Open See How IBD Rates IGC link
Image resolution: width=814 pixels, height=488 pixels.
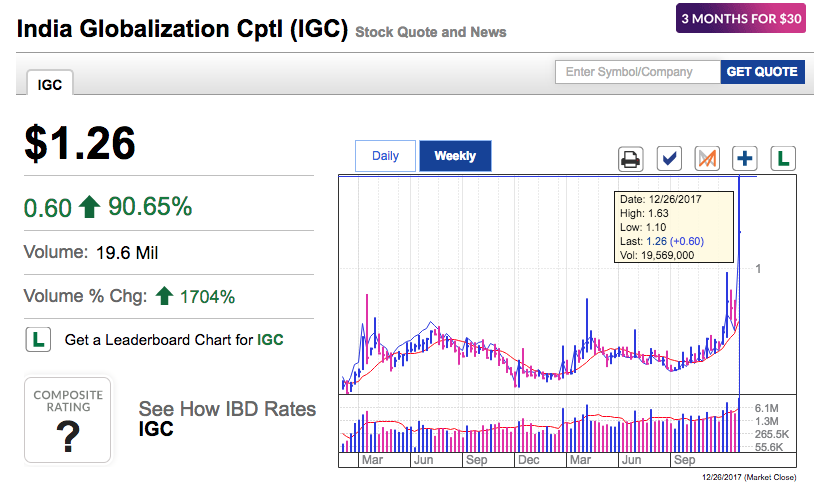[x=227, y=418]
